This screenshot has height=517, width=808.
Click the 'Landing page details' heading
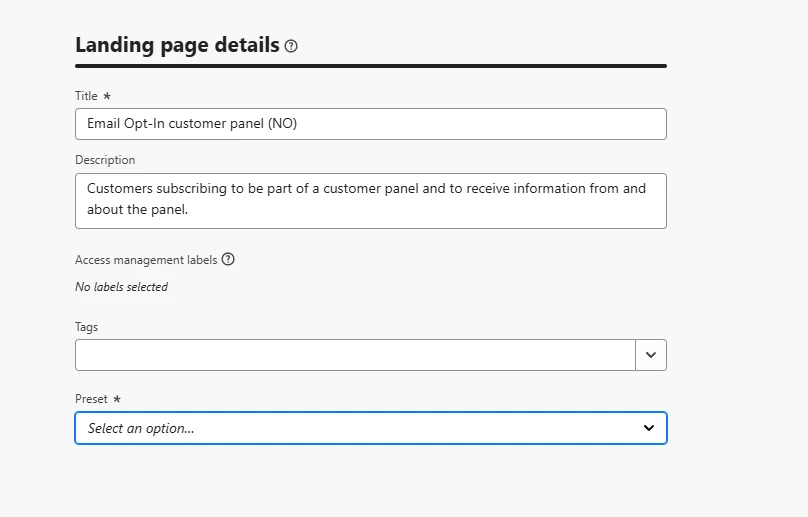177,45
